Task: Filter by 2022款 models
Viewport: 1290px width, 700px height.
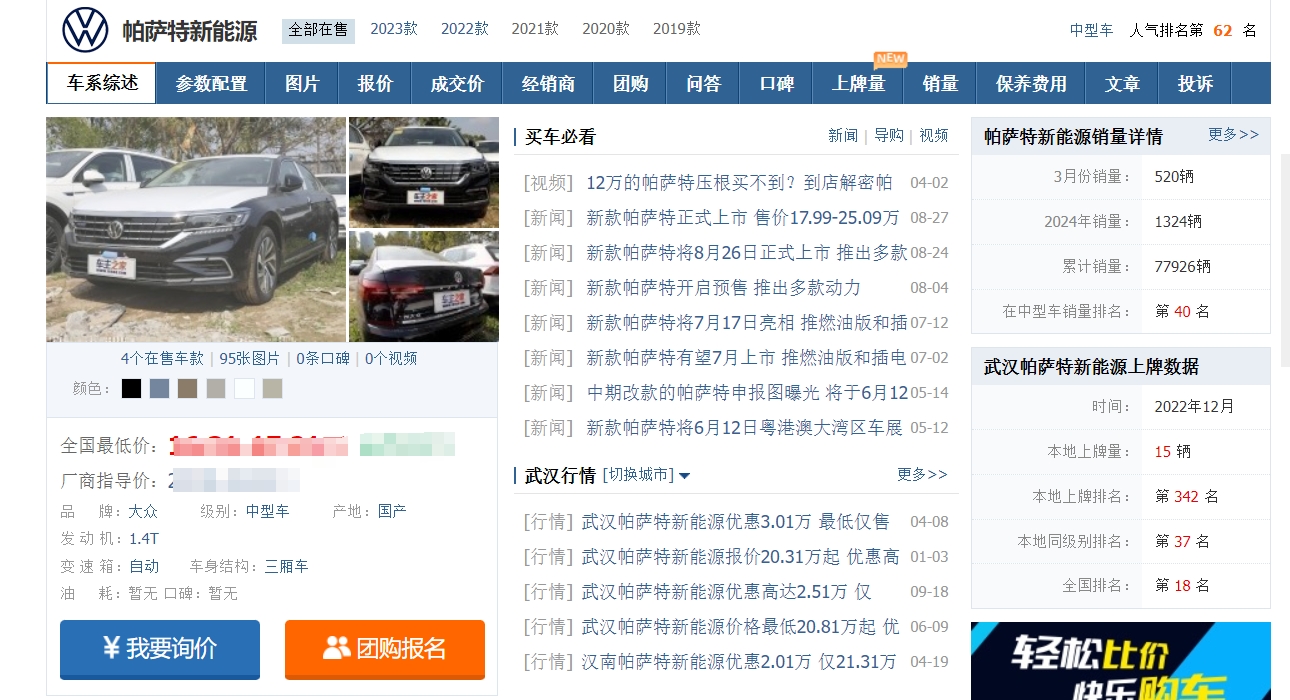Action: point(465,29)
